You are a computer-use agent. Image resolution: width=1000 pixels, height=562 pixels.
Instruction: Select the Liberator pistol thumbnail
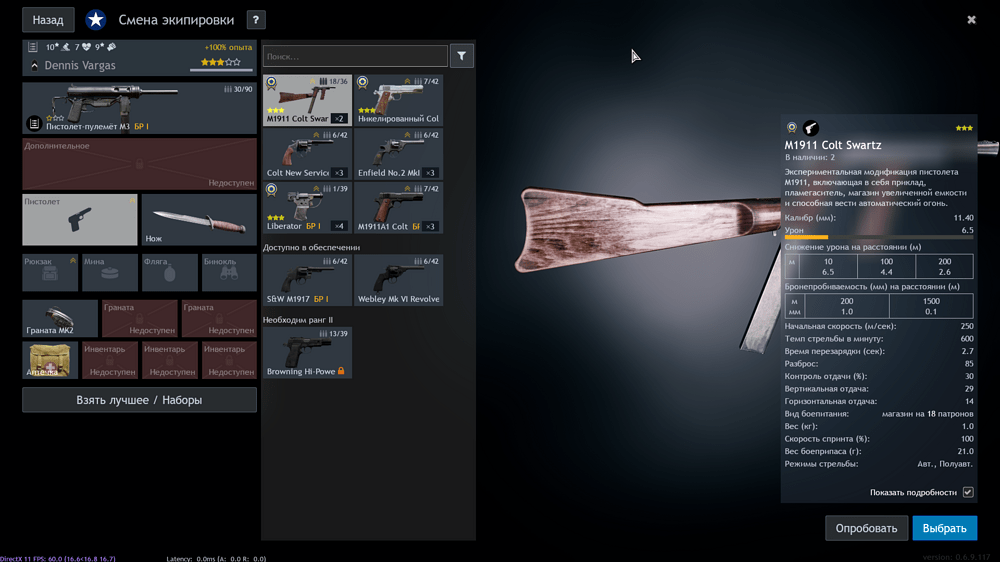pyautogui.click(x=307, y=208)
